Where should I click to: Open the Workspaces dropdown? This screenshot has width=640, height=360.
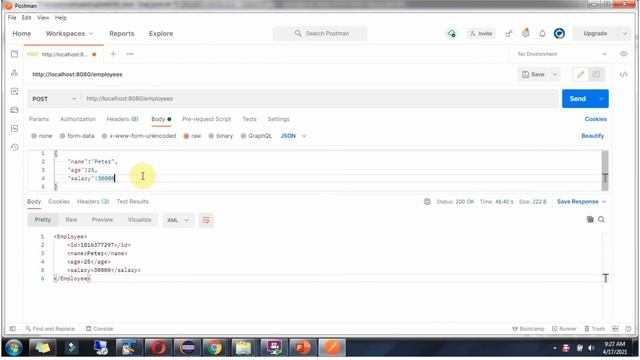coord(69,33)
